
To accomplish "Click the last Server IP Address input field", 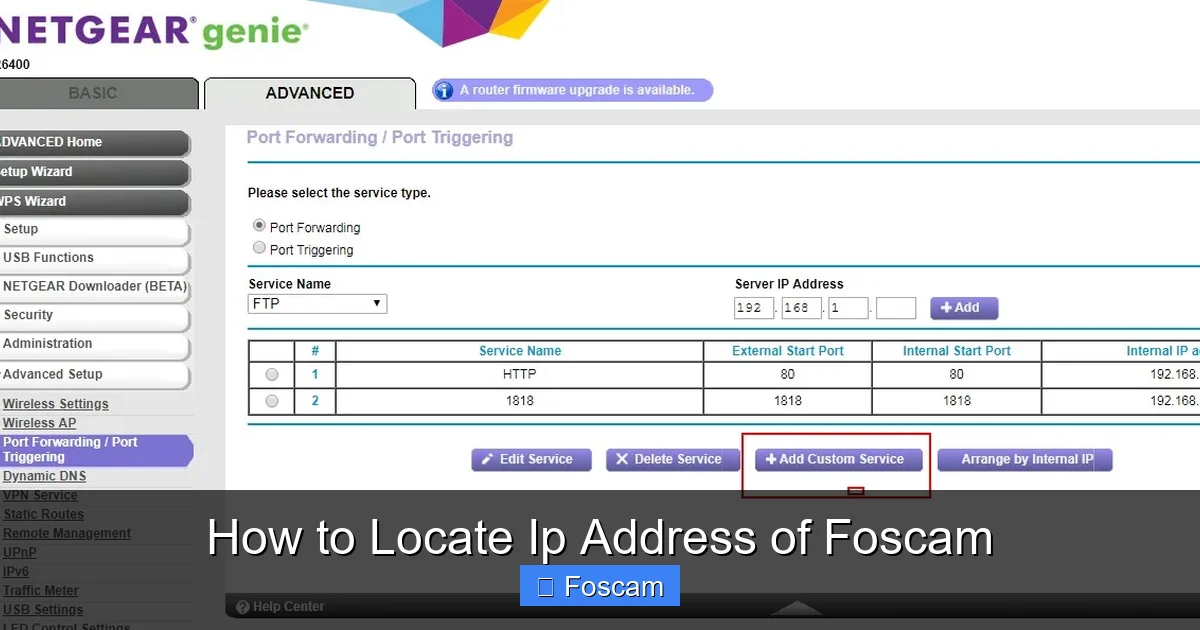I will pyautogui.click(x=896, y=308).
